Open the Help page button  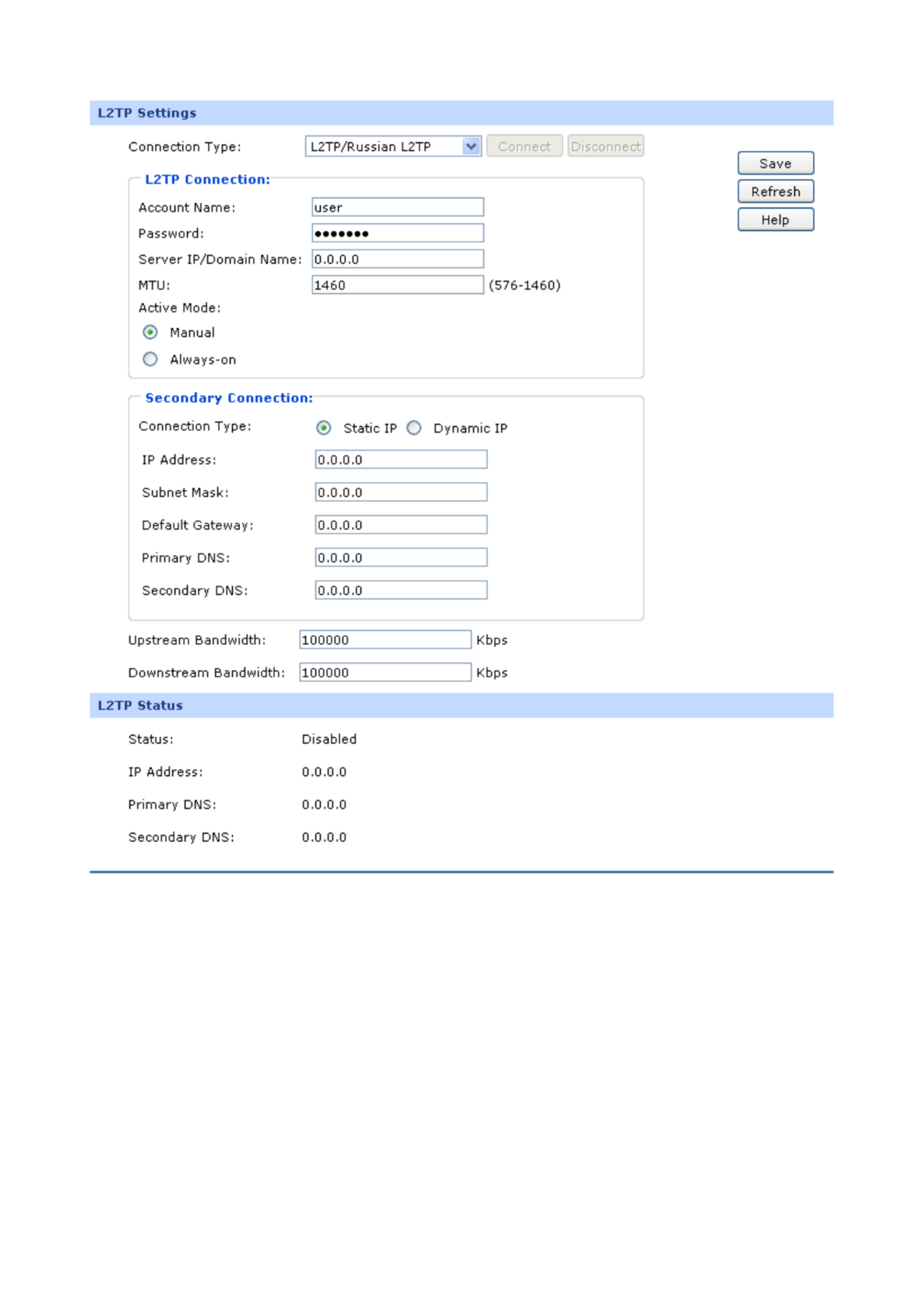[774, 220]
